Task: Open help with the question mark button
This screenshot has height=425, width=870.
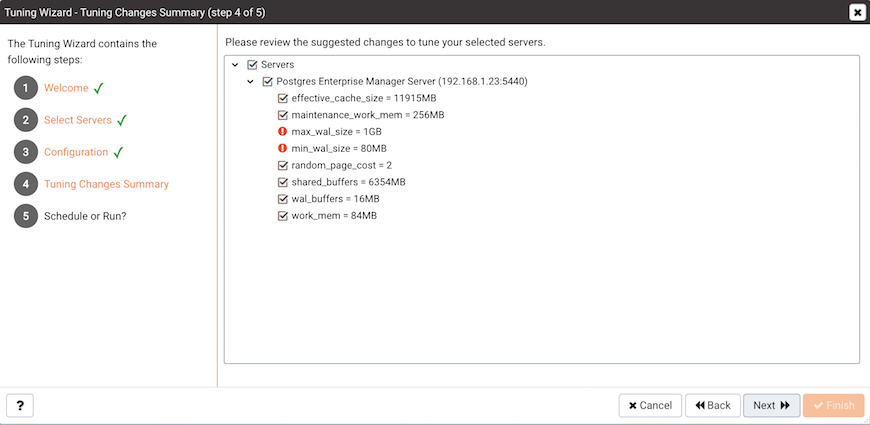Action: [20, 406]
